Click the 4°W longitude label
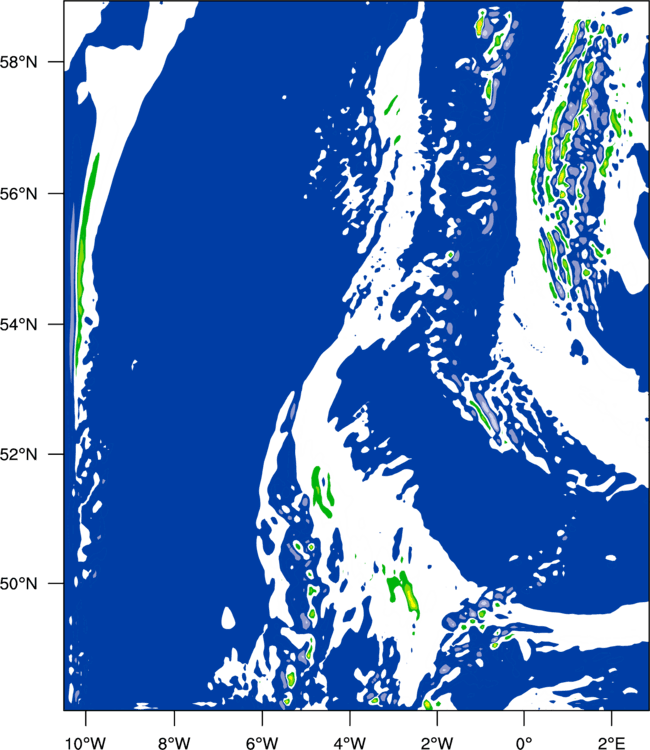This screenshot has width=650, height=750. [350, 743]
